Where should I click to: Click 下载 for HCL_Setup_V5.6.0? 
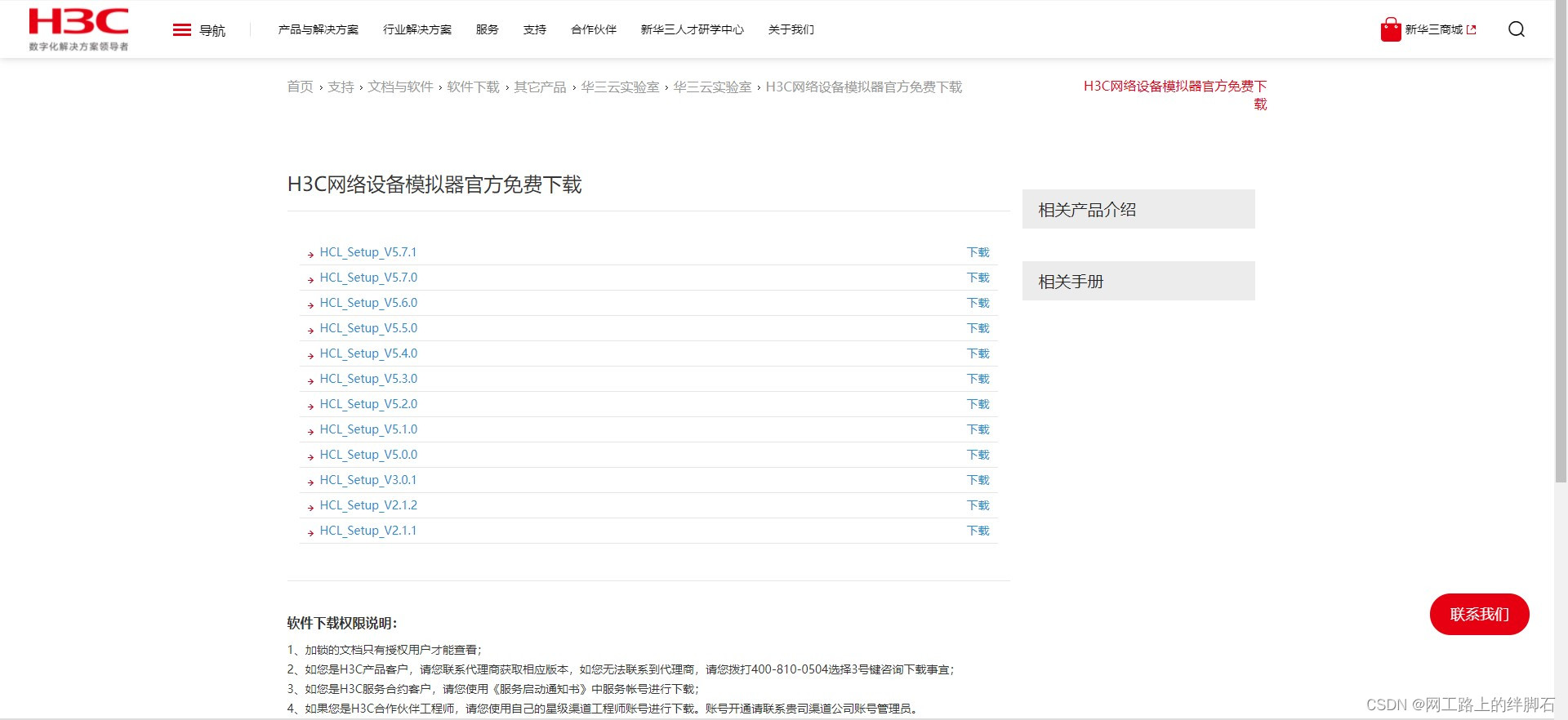[x=978, y=303]
